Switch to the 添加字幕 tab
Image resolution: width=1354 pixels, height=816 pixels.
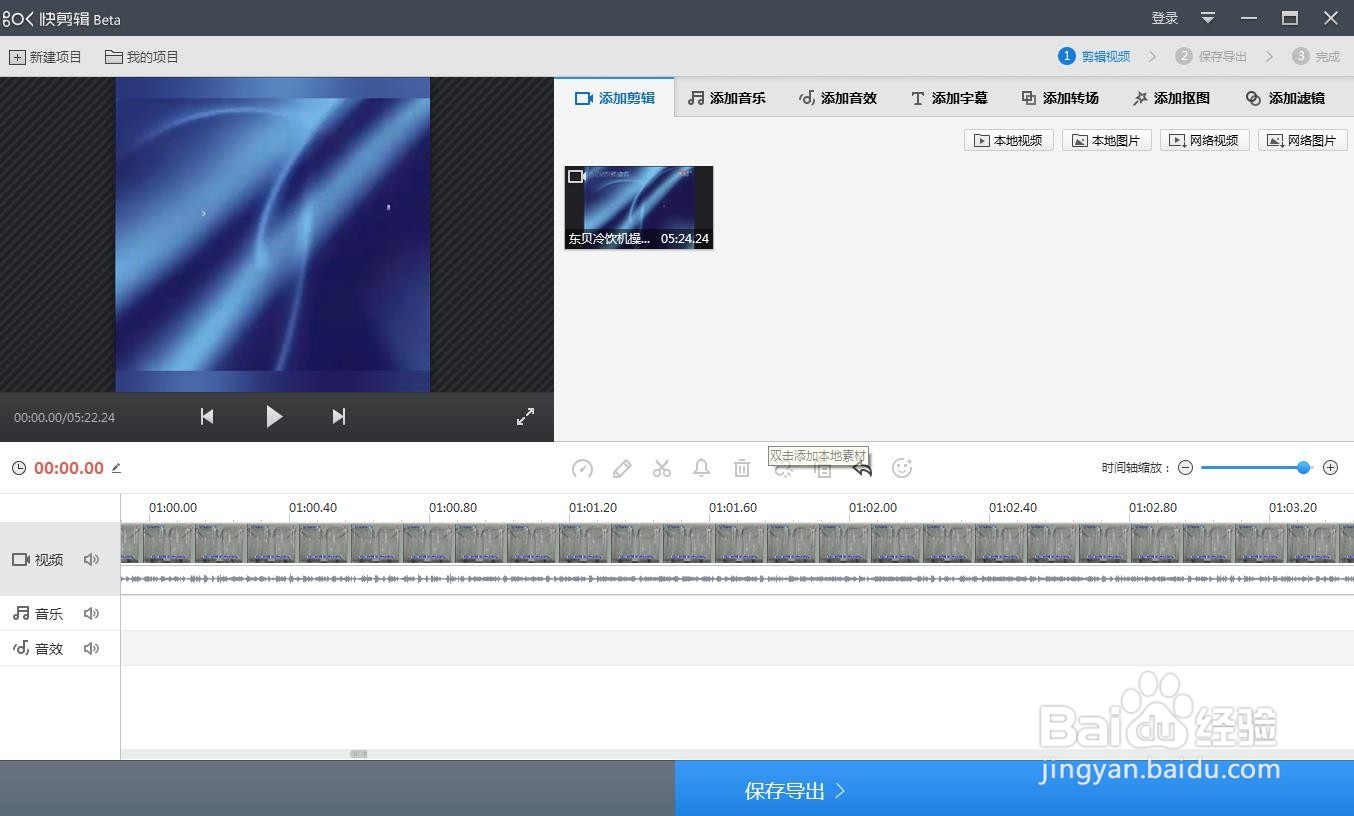(x=949, y=98)
